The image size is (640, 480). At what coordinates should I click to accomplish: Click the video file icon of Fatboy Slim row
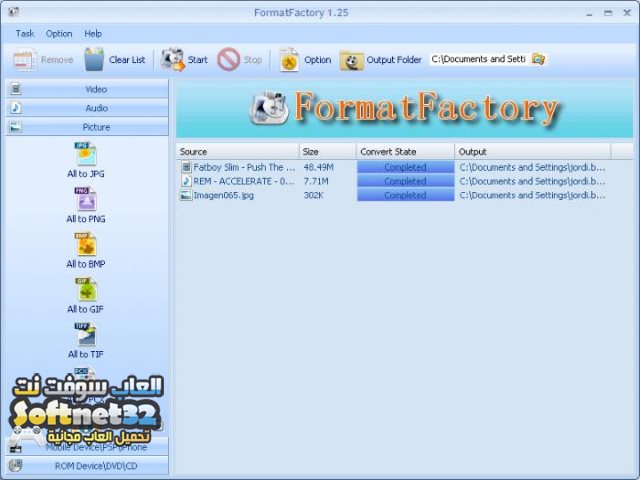186,167
